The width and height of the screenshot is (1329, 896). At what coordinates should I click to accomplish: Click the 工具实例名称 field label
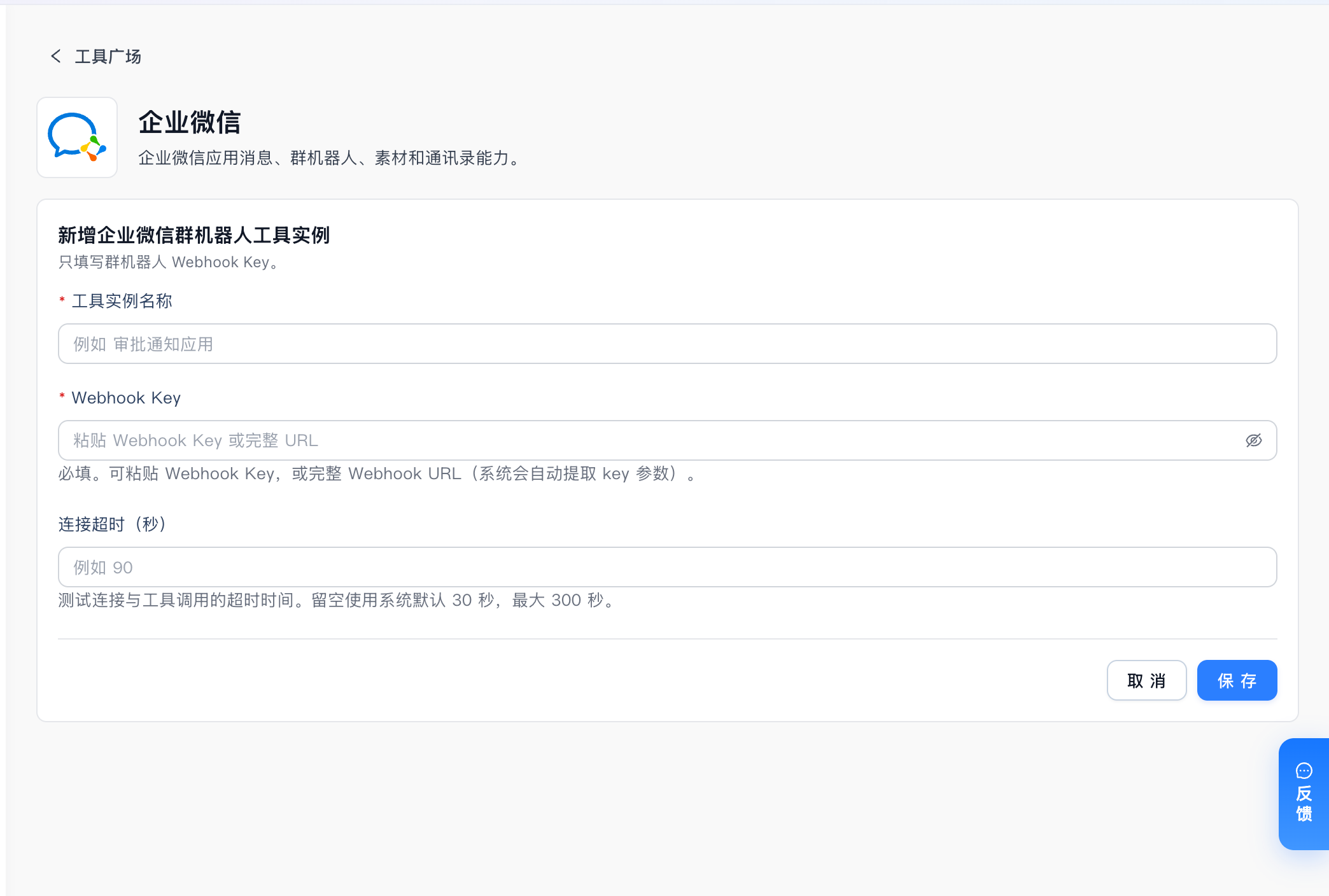[122, 301]
